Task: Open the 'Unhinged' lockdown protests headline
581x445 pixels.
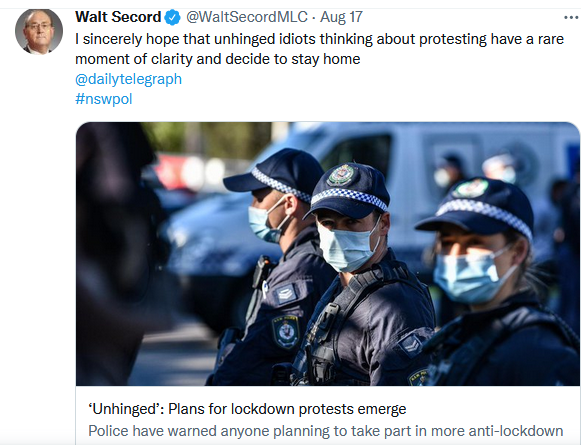Action: click(247, 409)
